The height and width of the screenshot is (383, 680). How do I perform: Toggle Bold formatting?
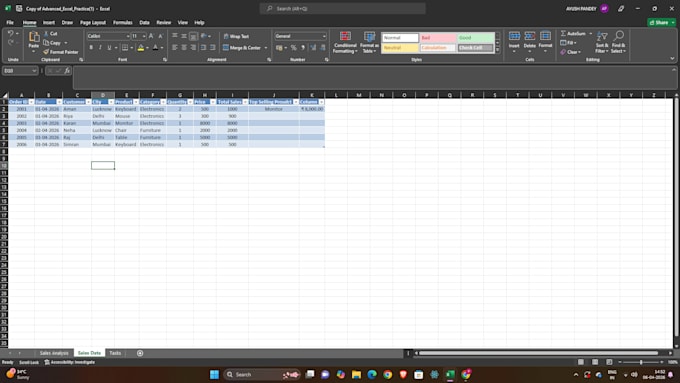tap(91, 47)
